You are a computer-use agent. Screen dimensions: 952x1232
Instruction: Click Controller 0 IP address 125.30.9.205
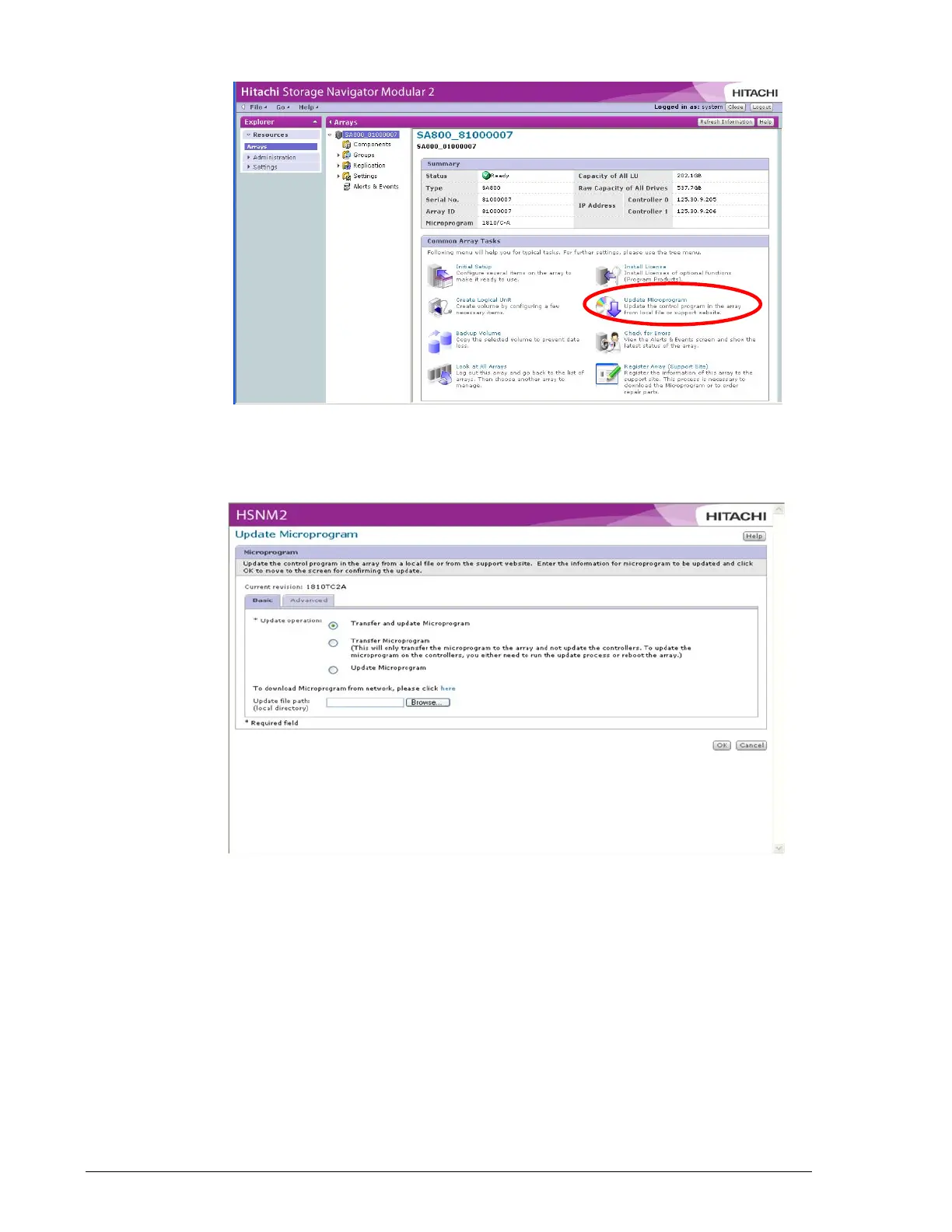[x=697, y=200]
